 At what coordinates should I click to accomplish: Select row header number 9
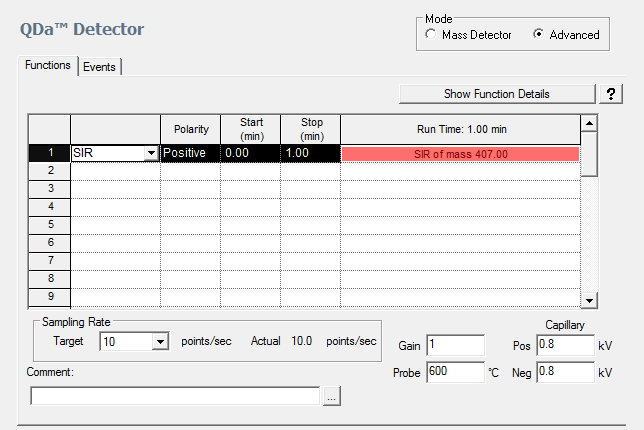click(50, 298)
